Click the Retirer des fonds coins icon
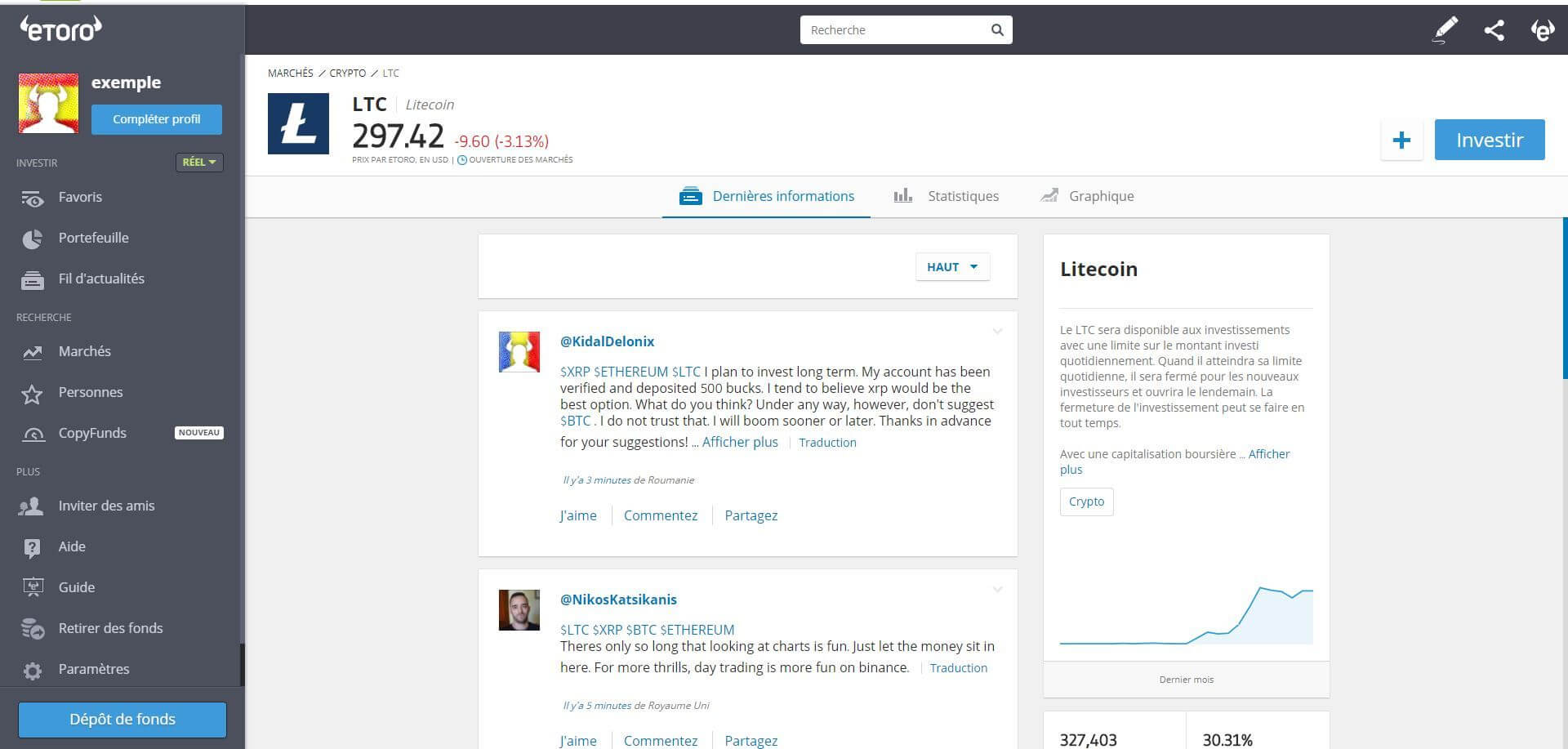1568x749 pixels. pos(33,629)
